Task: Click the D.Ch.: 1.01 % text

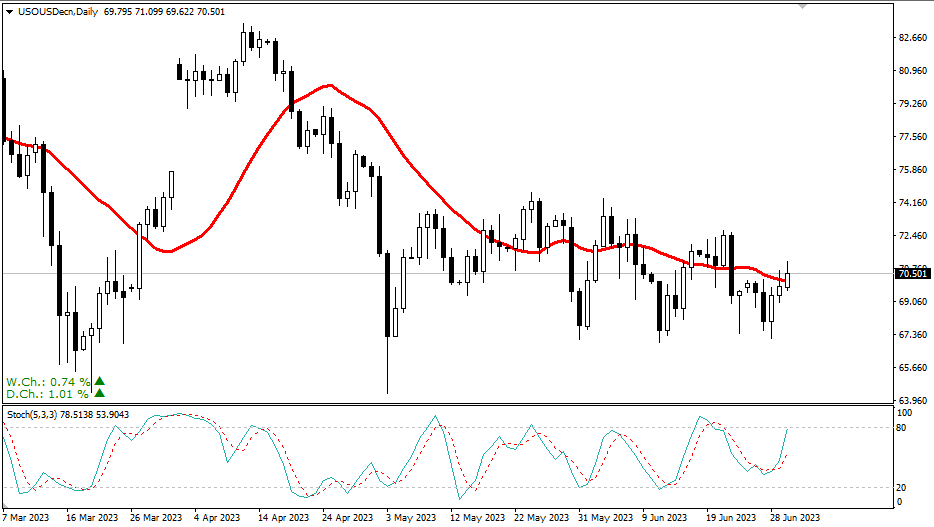Action: point(48,396)
